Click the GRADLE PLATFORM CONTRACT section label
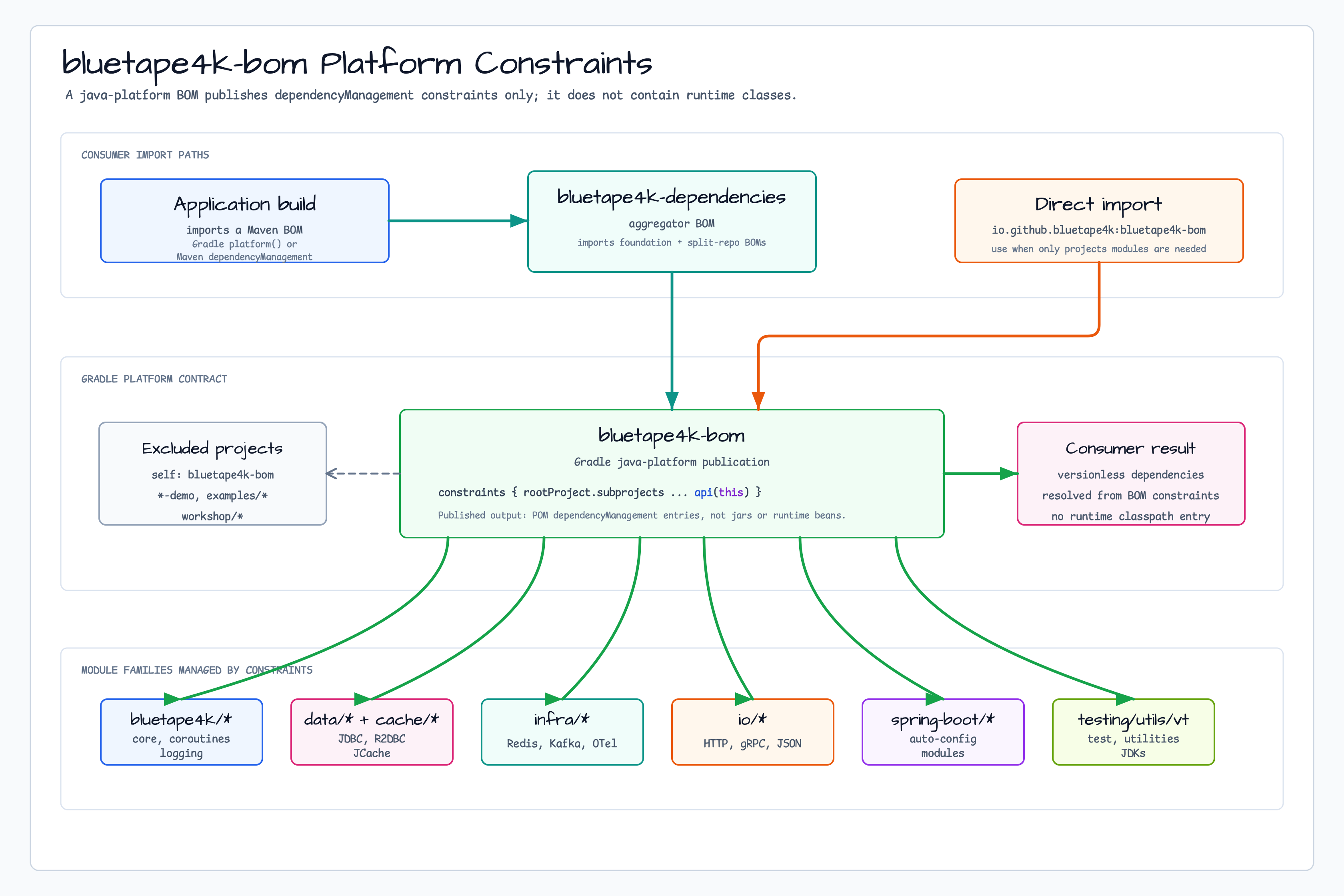 (154, 379)
